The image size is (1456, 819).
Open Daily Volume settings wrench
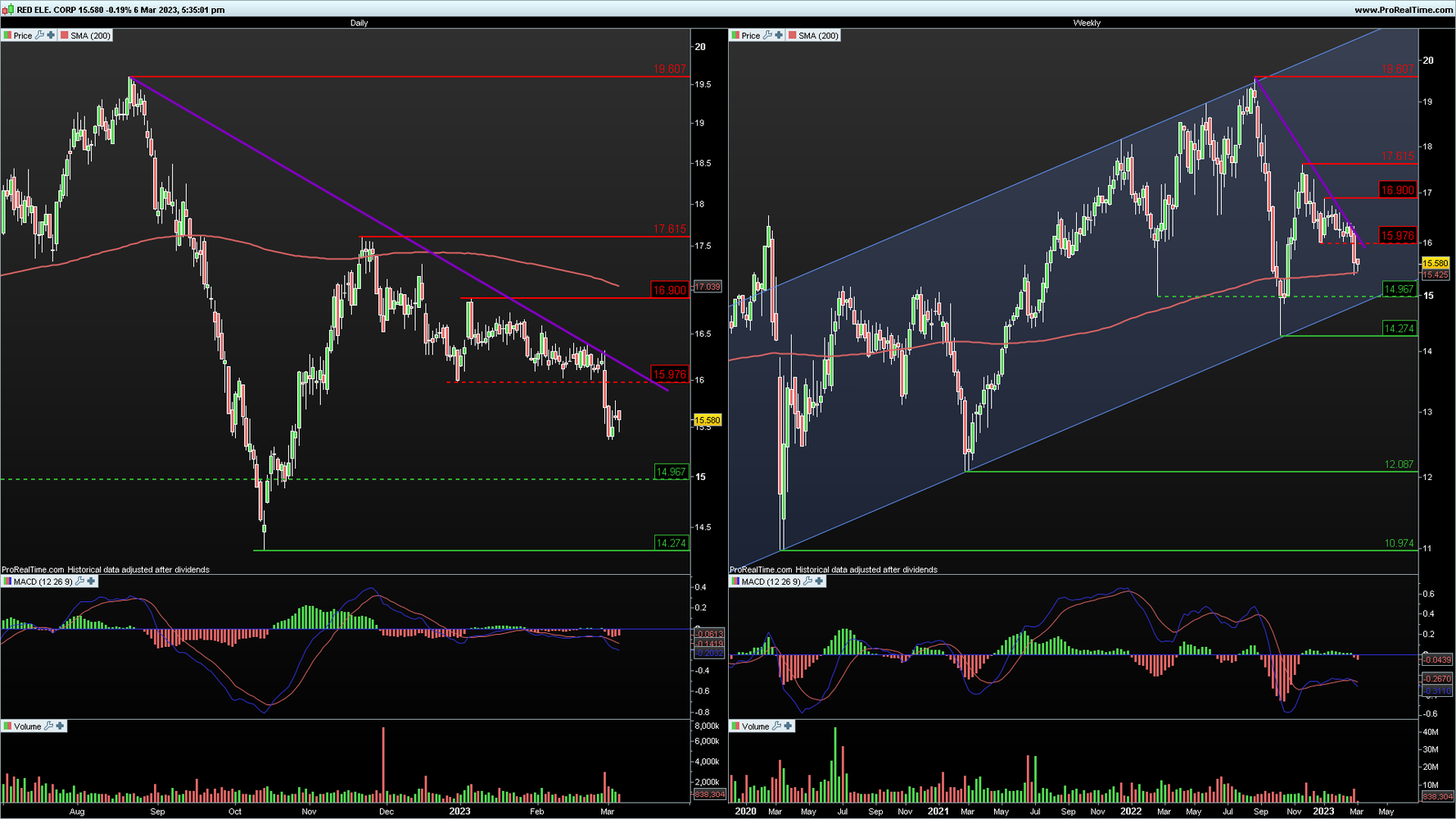(48, 726)
